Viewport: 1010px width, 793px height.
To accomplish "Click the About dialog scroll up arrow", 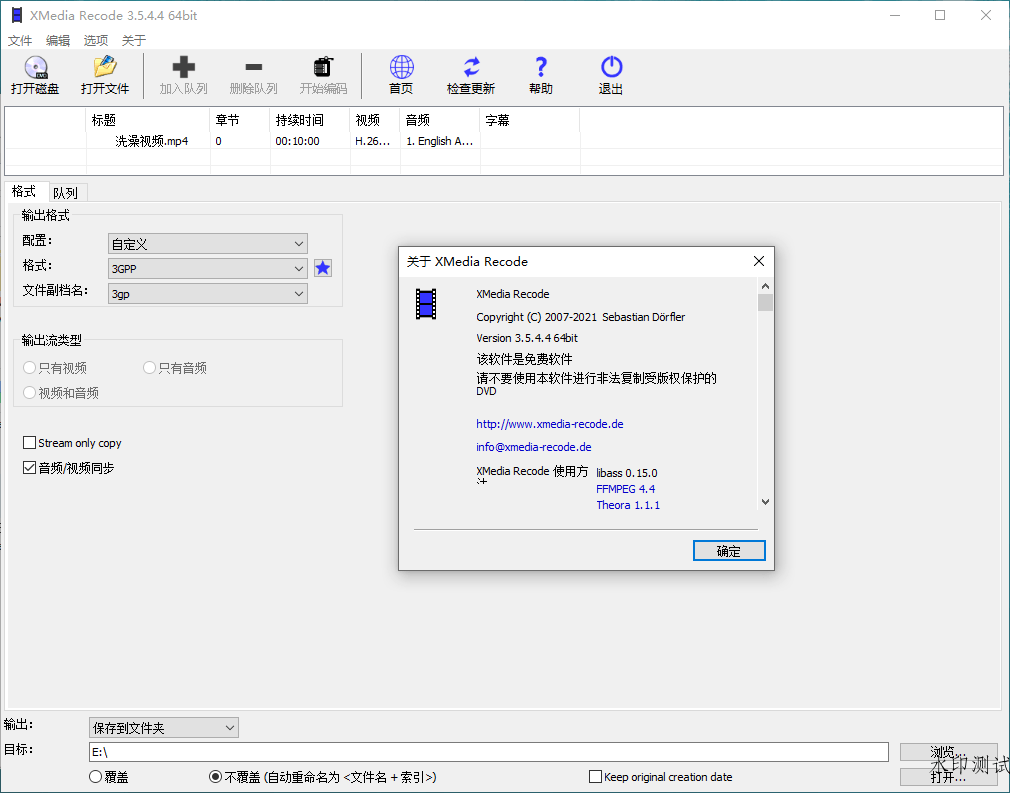I will point(765,285).
